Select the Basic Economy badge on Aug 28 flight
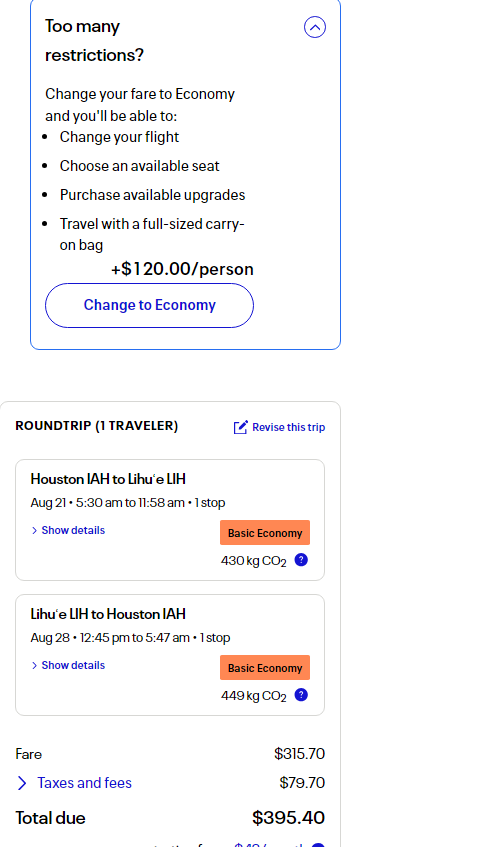Viewport: 500px width, 847px height. point(265,668)
